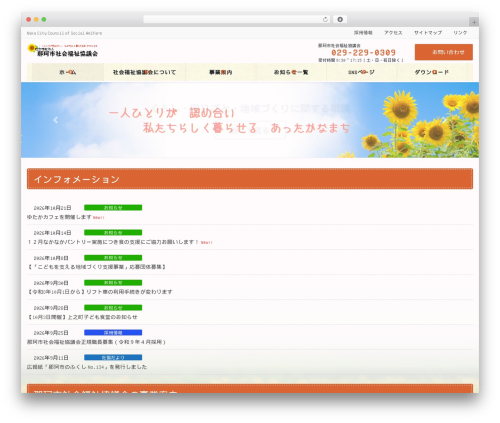Click blue 採用情報 tag in news list

pyautogui.click(x=113, y=333)
